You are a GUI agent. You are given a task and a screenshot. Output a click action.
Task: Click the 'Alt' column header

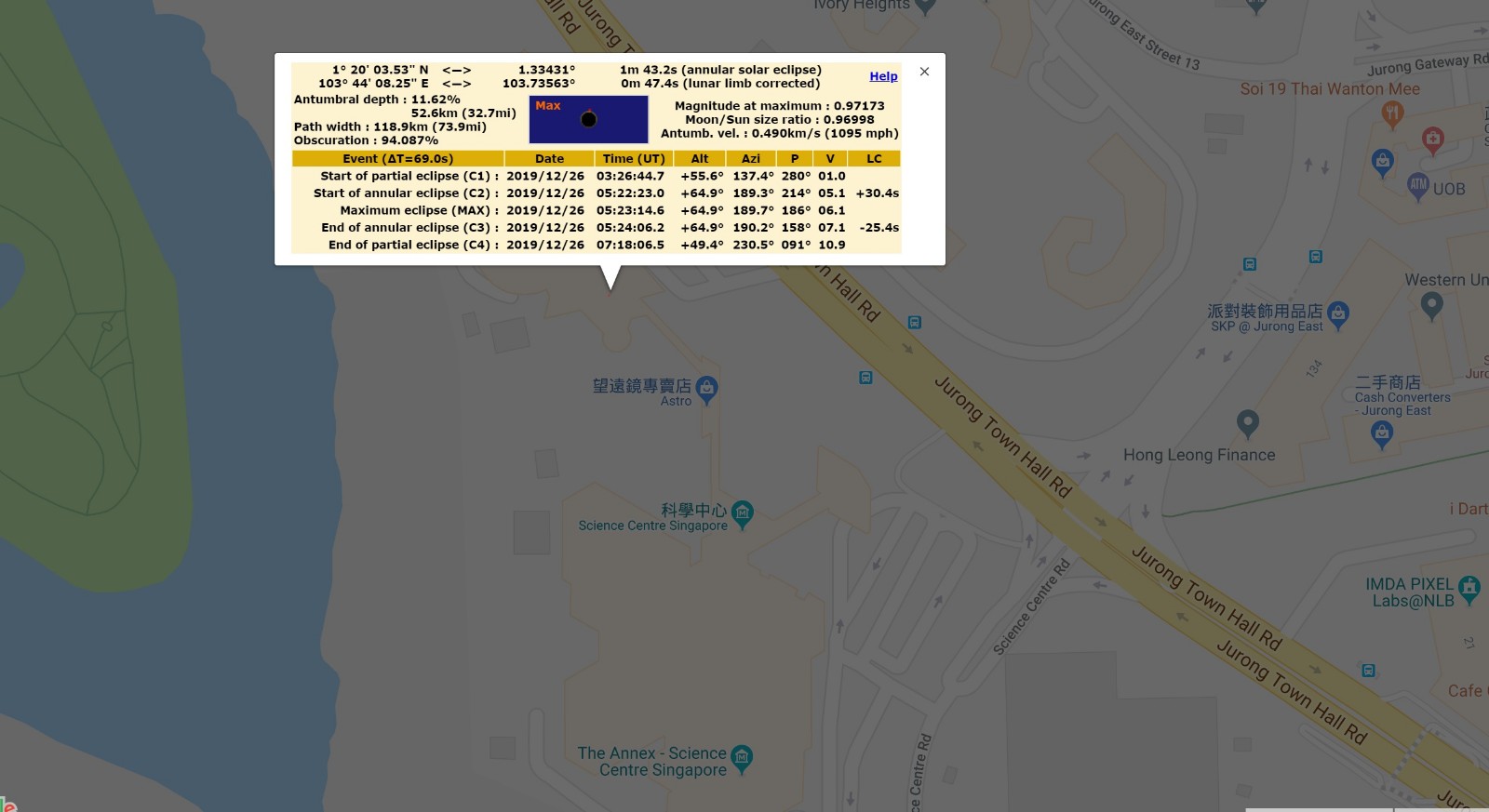pos(700,159)
